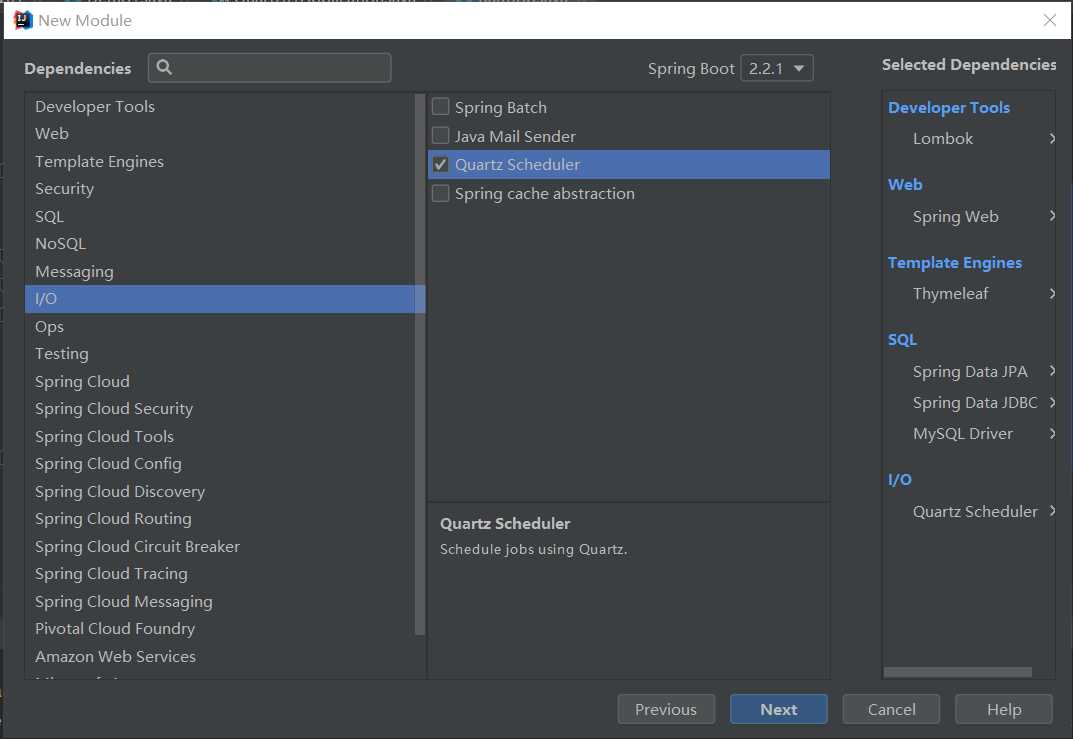Screen dimensions: 1073x739
Task: Click the search magnifier icon in Dependencies field
Action: (x=164, y=67)
